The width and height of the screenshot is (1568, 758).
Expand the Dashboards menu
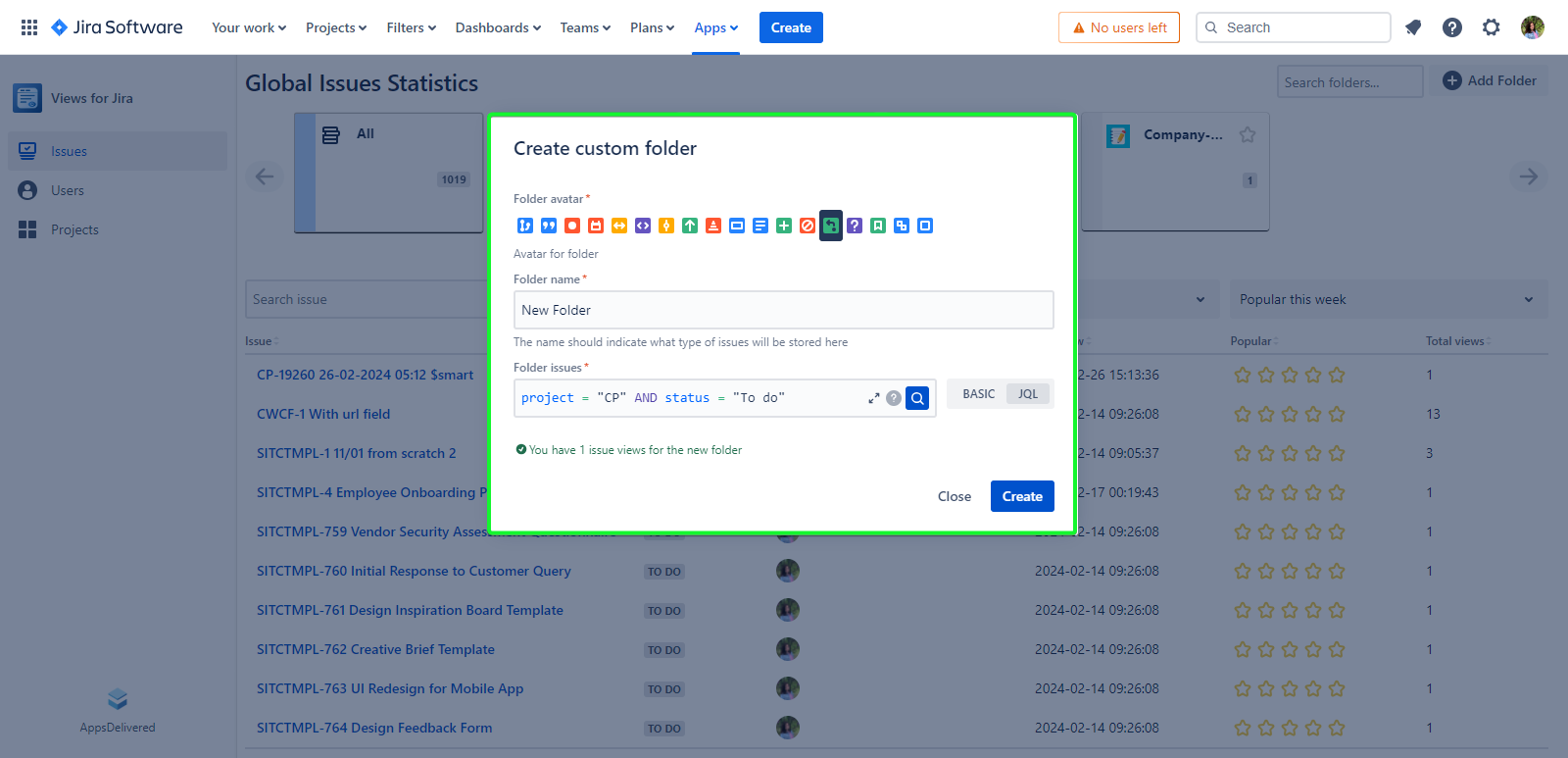497,27
